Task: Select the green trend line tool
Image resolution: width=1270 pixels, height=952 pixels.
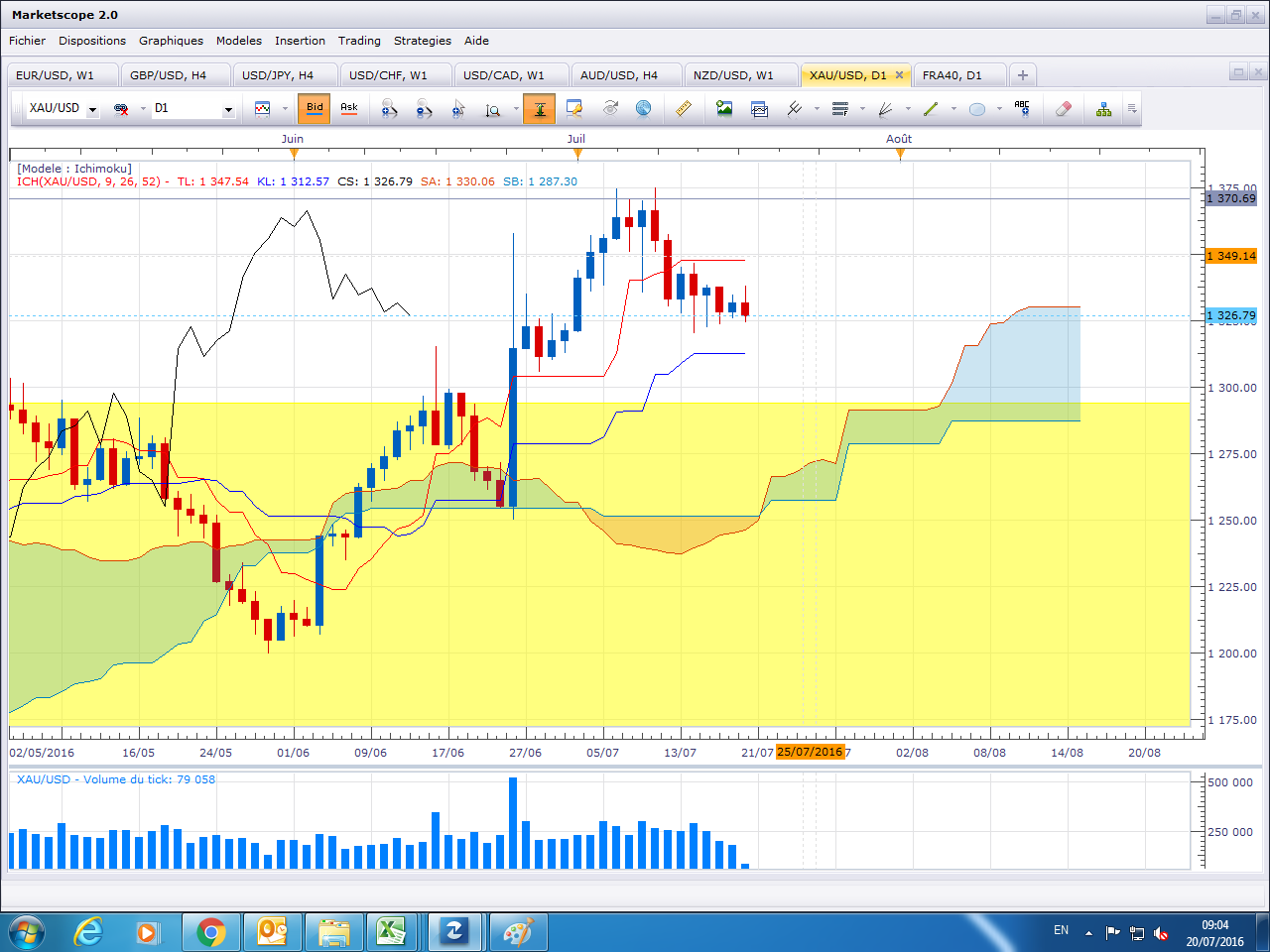Action: tap(931, 108)
